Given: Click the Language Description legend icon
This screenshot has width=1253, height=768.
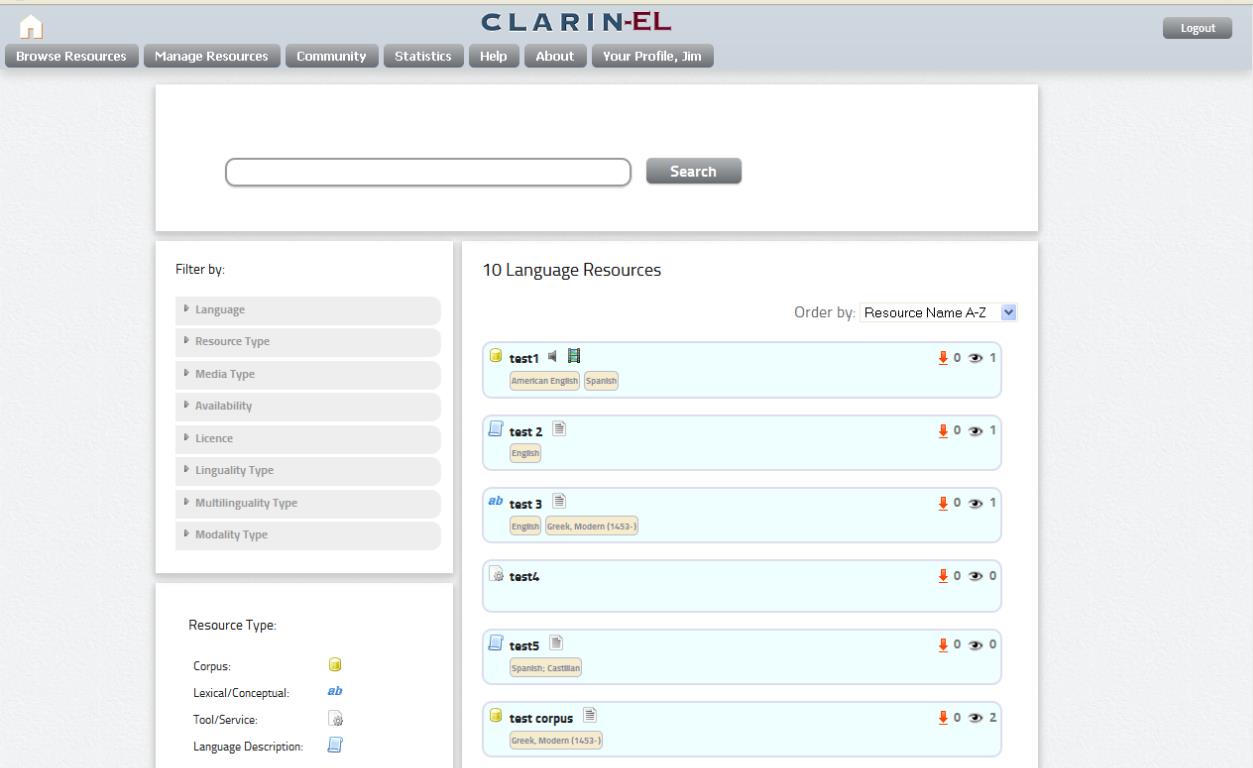Looking at the screenshot, I should point(336,744).
